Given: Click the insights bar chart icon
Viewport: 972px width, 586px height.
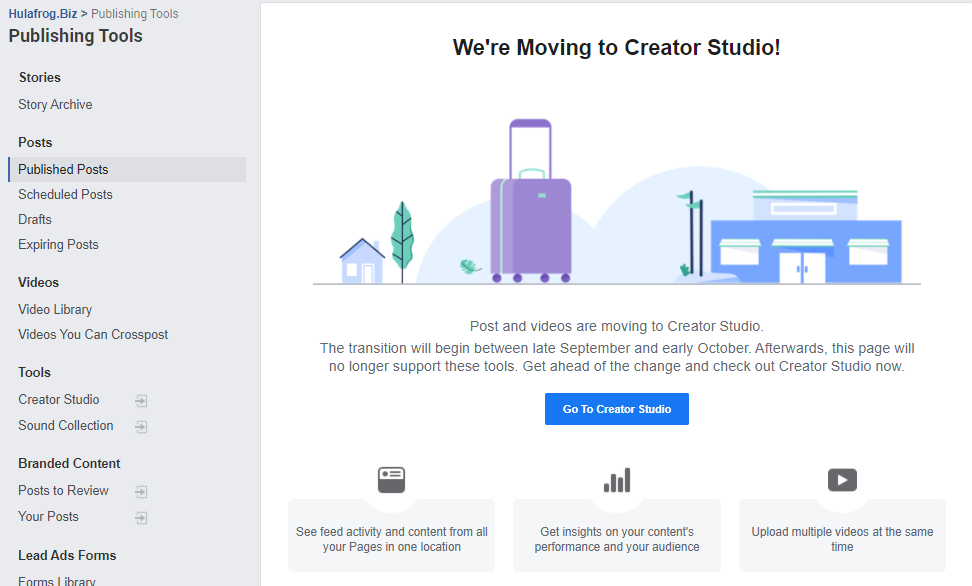Looking at the screenshot, I should click(x=617, y=480).
